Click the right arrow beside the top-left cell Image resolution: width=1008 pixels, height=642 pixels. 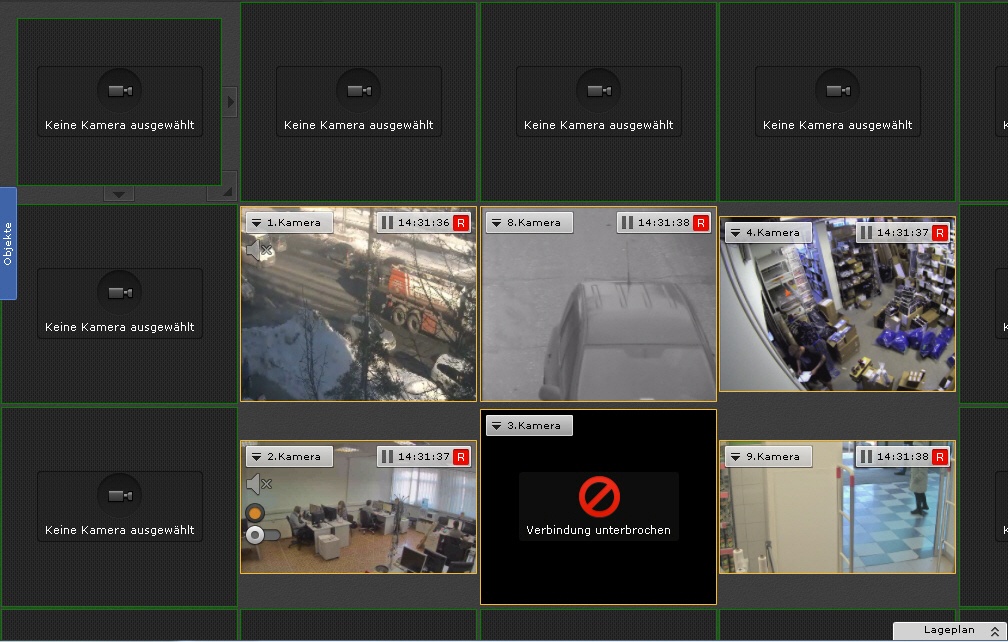tap(230, 102)
